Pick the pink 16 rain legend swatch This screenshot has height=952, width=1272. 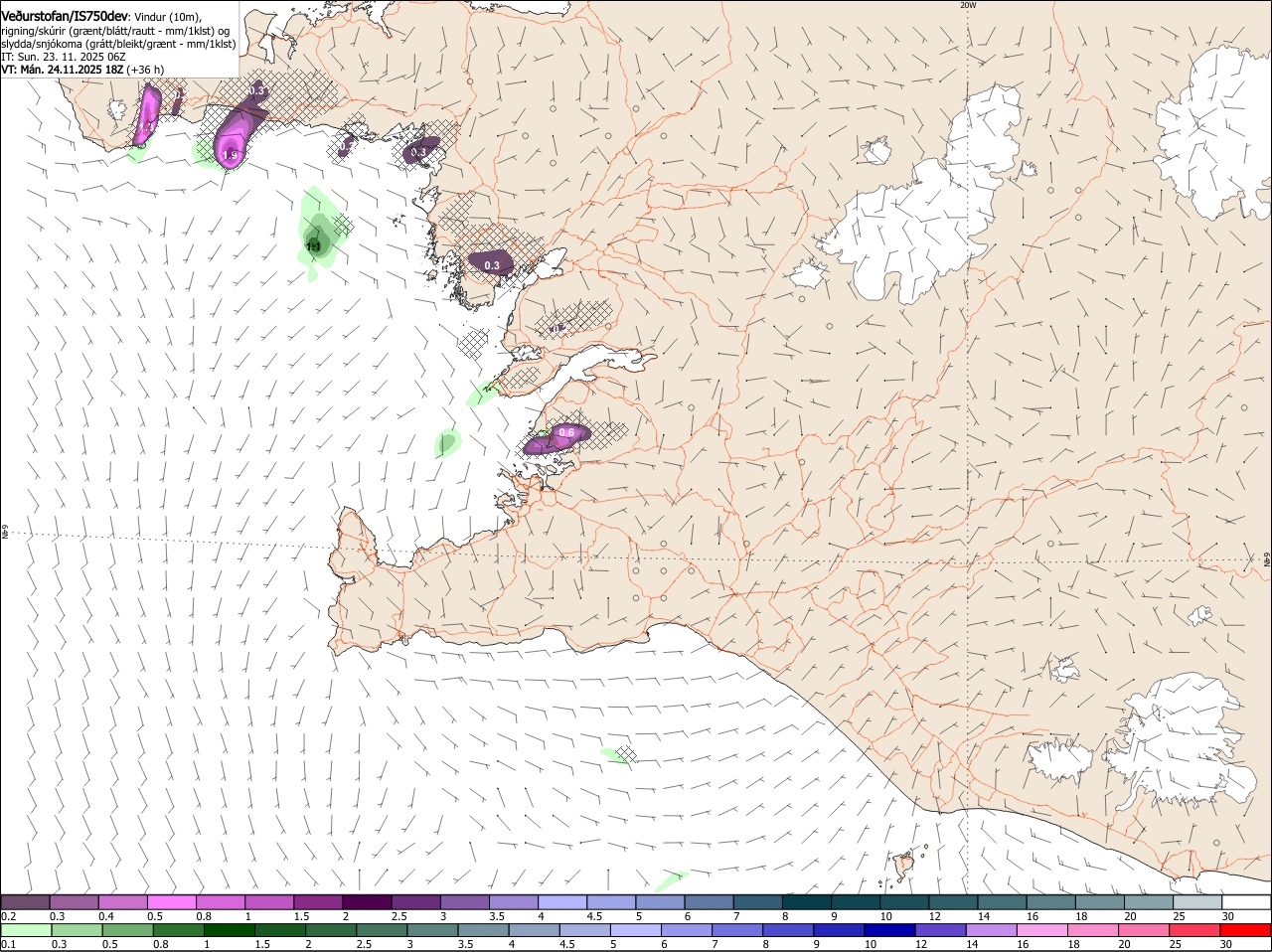1040,930
